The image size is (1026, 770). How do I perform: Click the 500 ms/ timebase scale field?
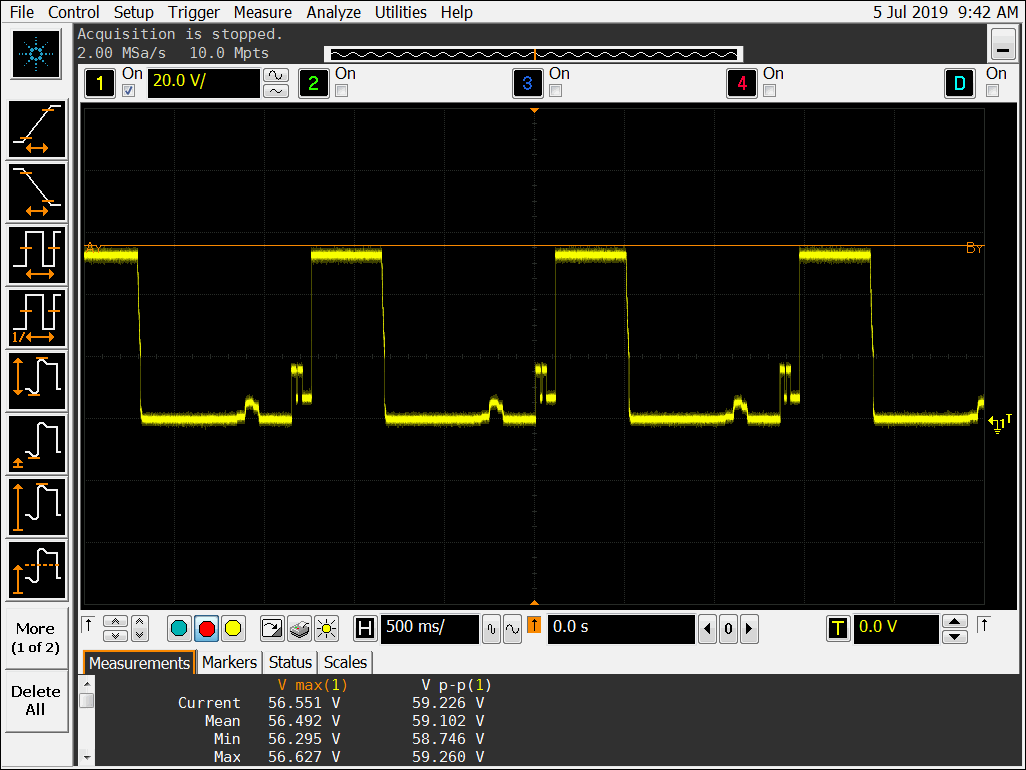pyautogui.click(x=429, y=629)
